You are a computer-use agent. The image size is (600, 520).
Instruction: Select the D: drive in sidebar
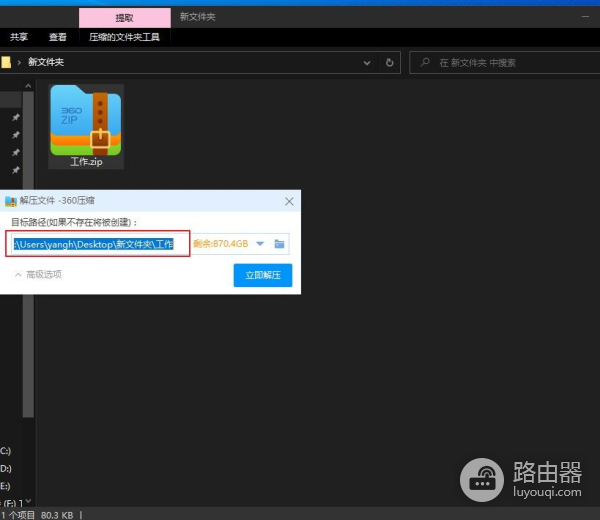(6, 468)
